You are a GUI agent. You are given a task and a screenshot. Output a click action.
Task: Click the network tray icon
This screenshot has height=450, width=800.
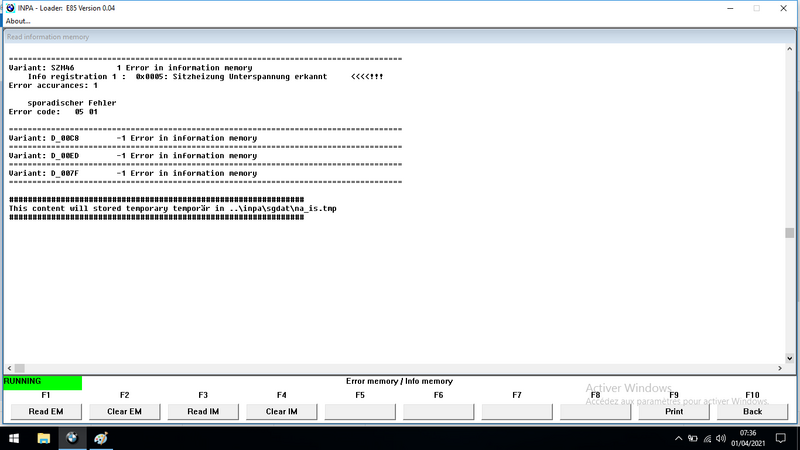[x=707, y=438]
